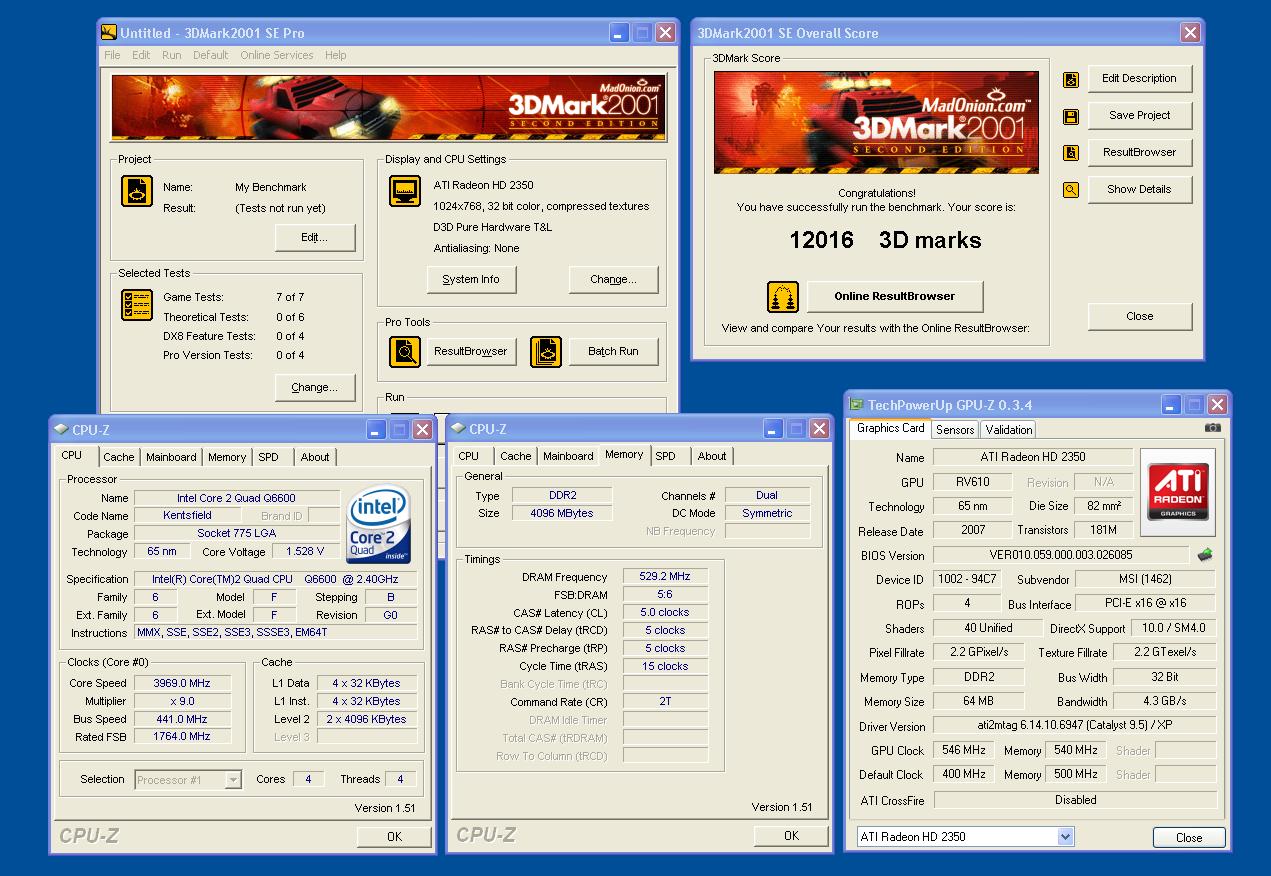
Task: Click ResultBrowser button in score window
Action: (x=1140, y=153)
